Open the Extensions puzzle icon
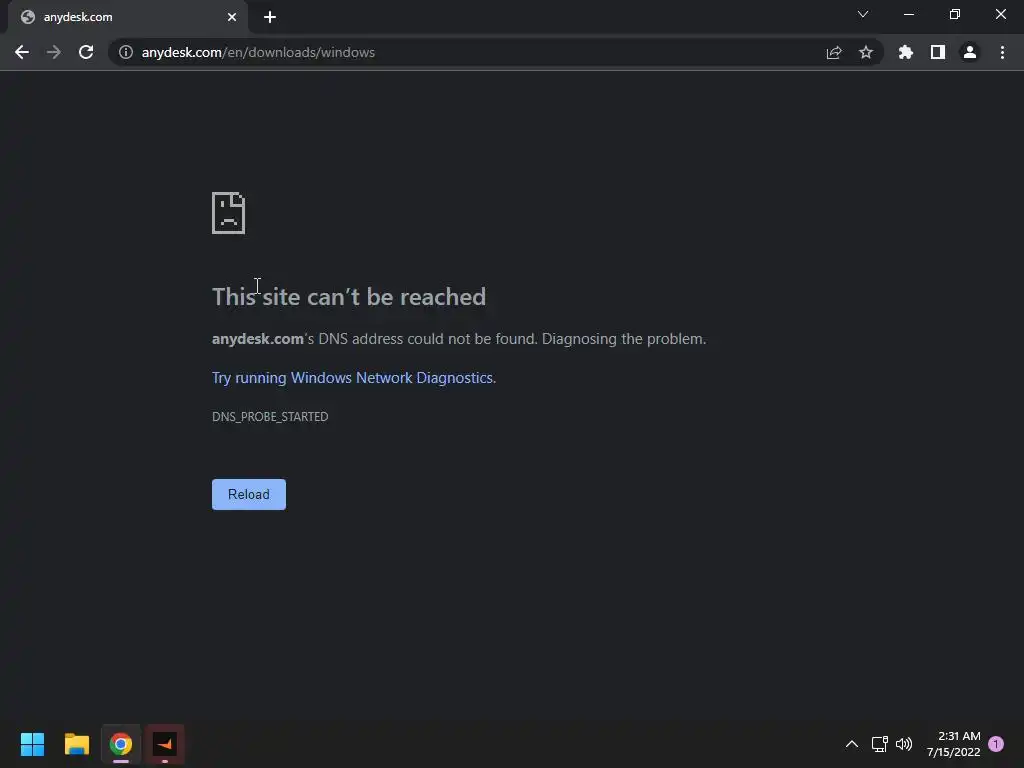Viewport: 1024px width, 768px height. click(x=906, y=52)
